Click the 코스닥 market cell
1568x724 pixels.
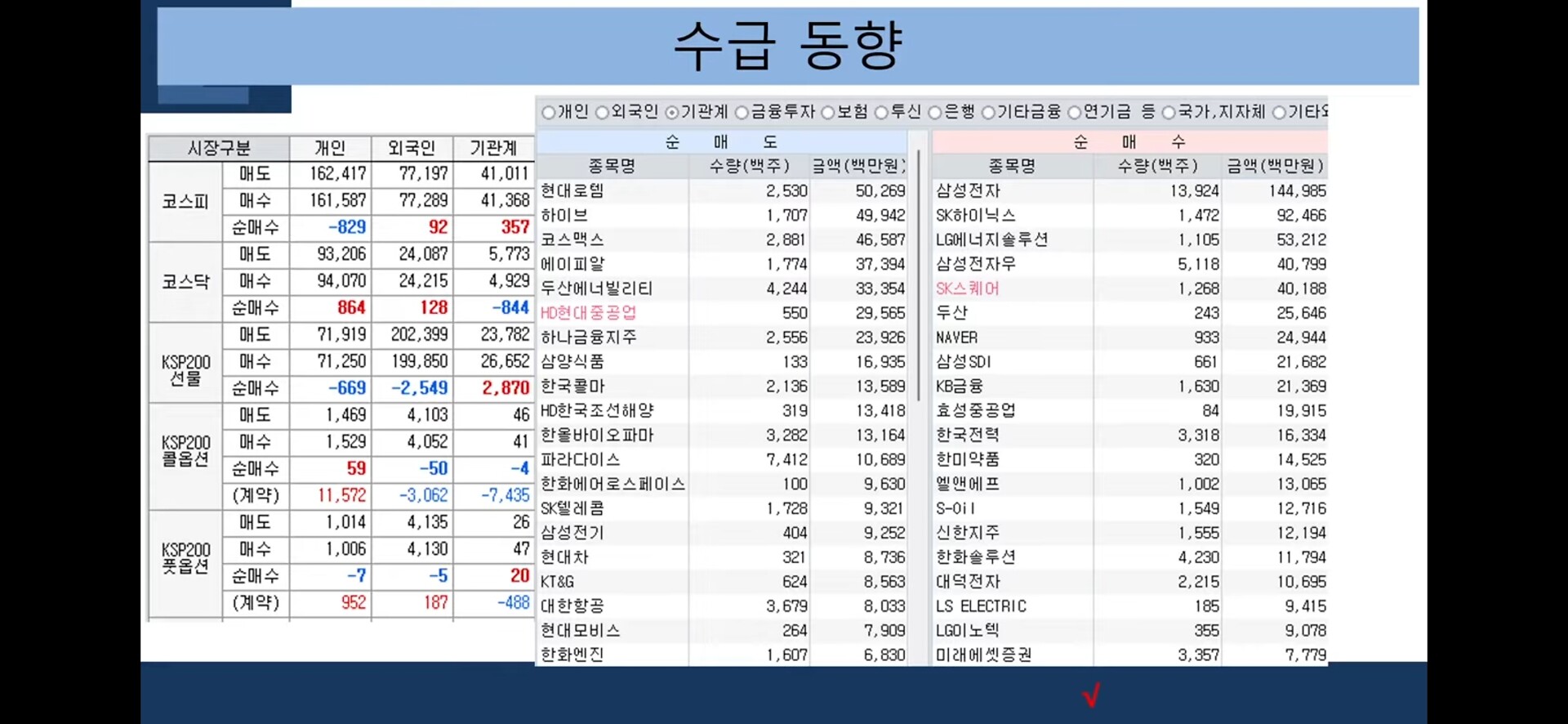[x=185, y=282]
